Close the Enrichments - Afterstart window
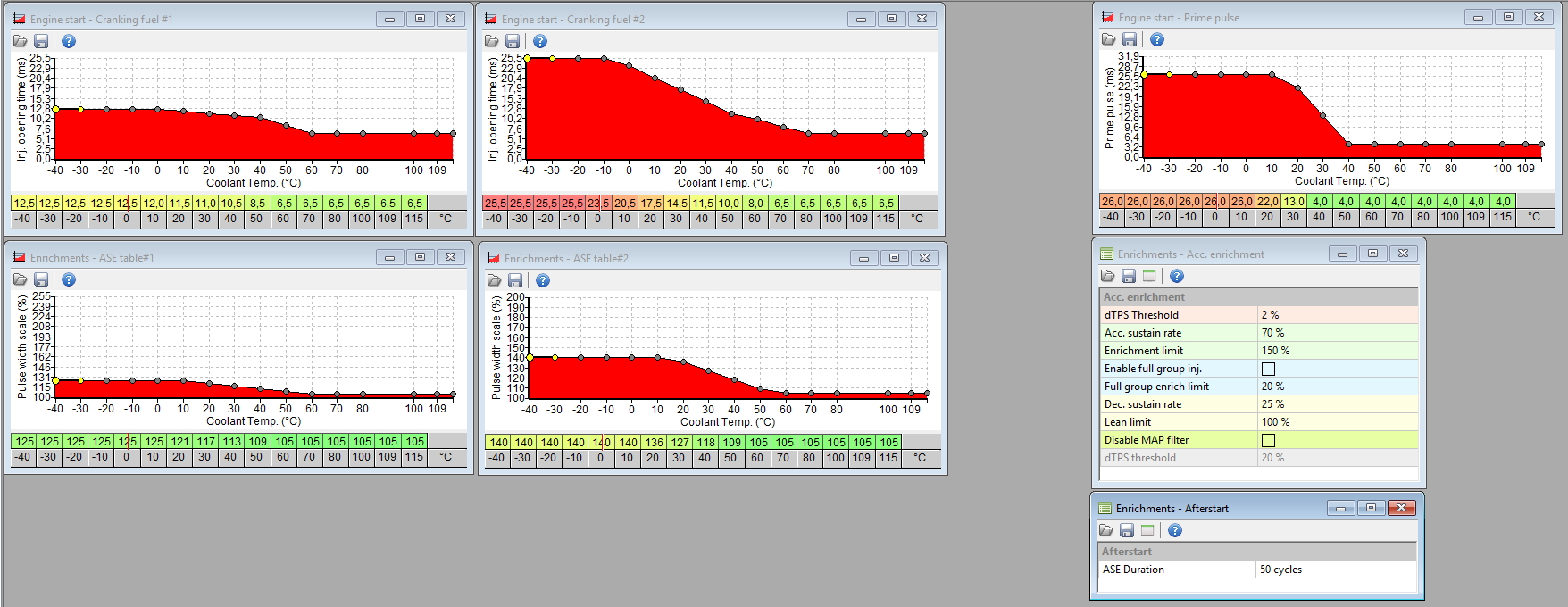 1401,508
